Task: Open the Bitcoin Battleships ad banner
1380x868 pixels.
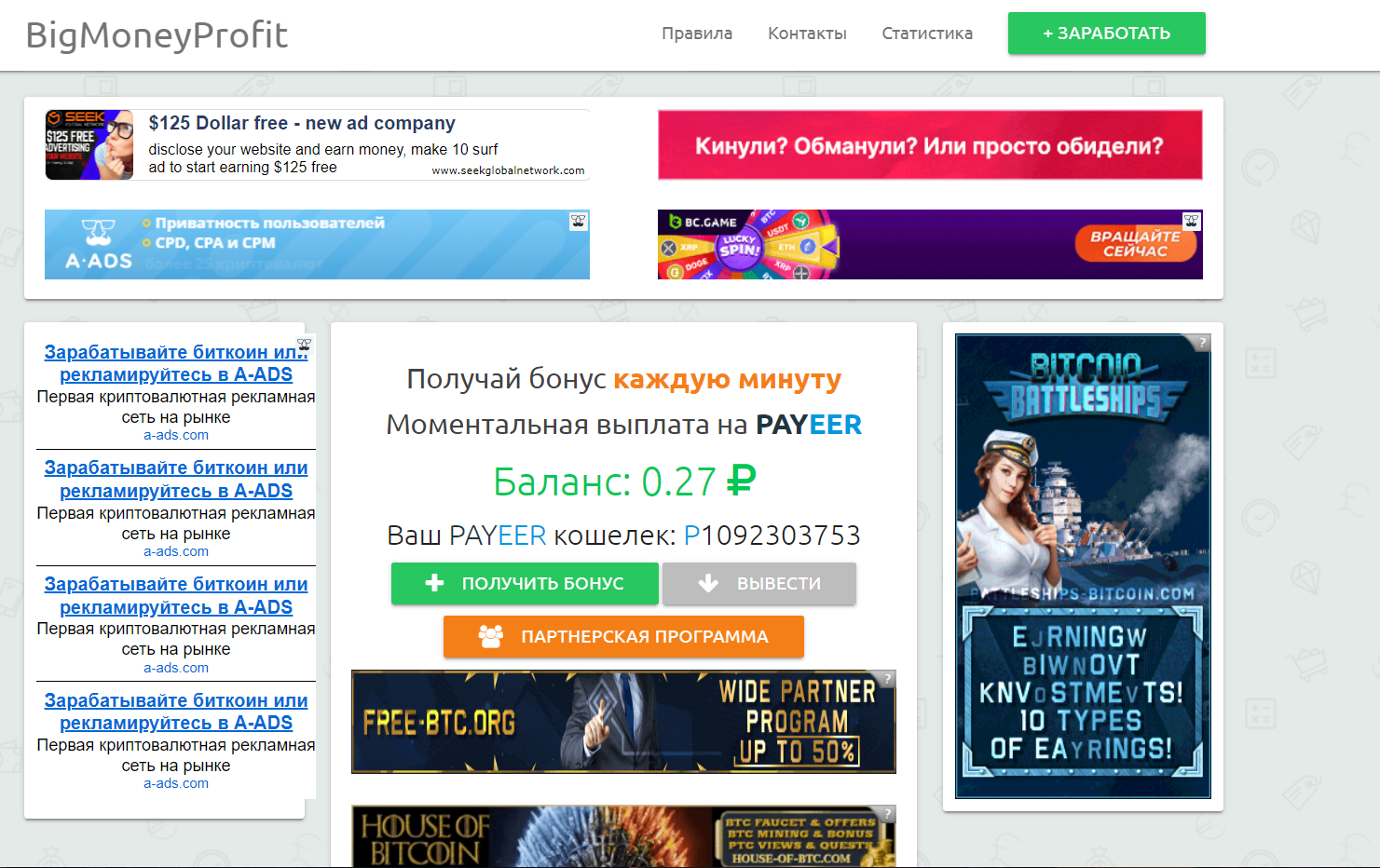Action: click(x=1083, y=566)
